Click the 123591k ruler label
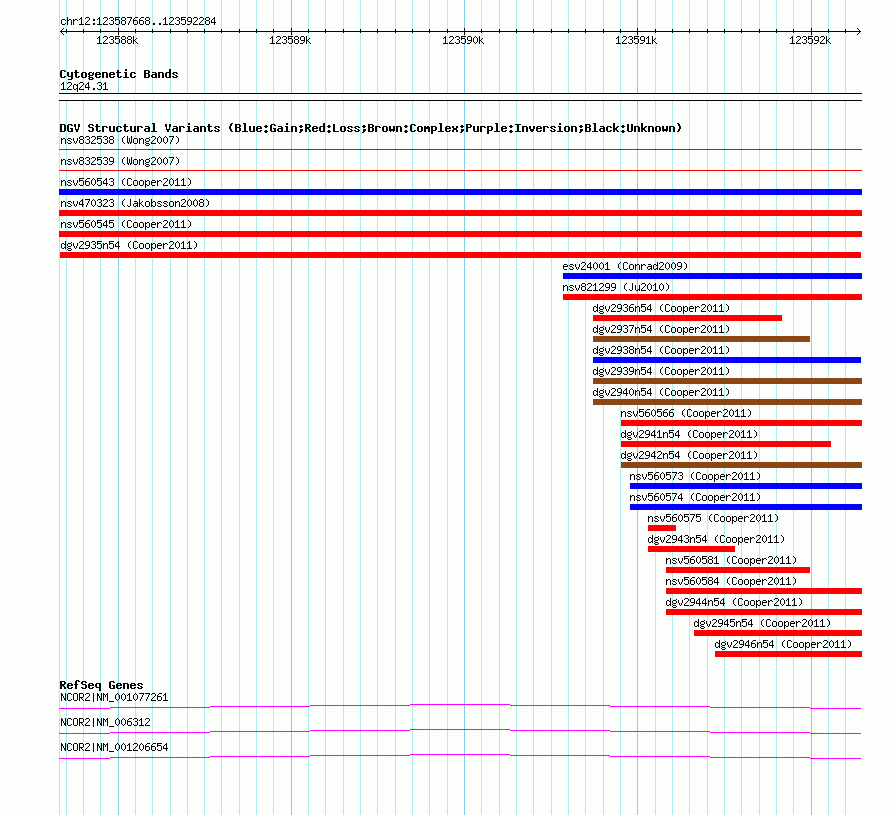Viewport: 890px width, 815px height. 636,40
